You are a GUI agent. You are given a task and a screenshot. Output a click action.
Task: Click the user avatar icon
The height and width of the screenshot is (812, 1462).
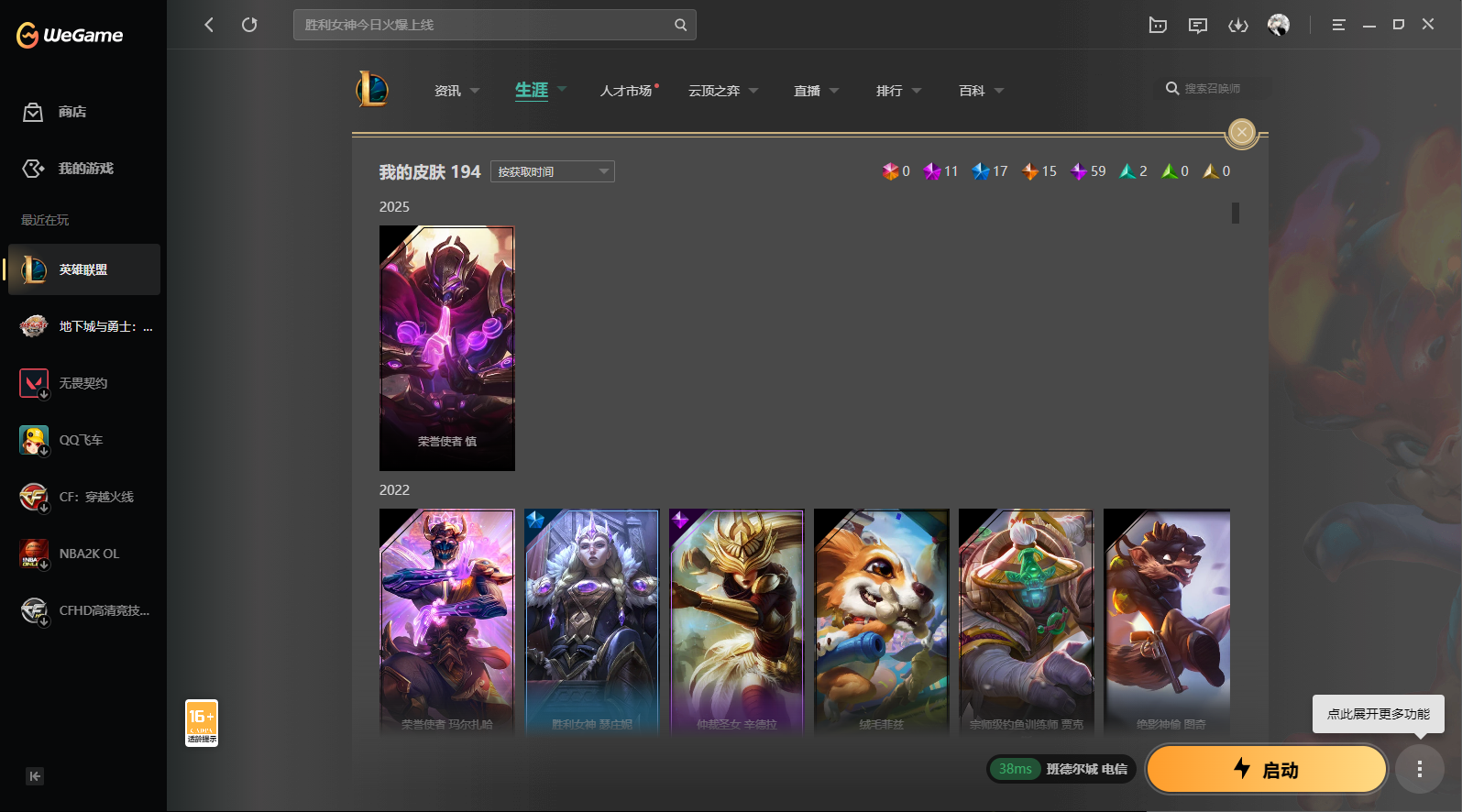click(x=1279, y=25)
